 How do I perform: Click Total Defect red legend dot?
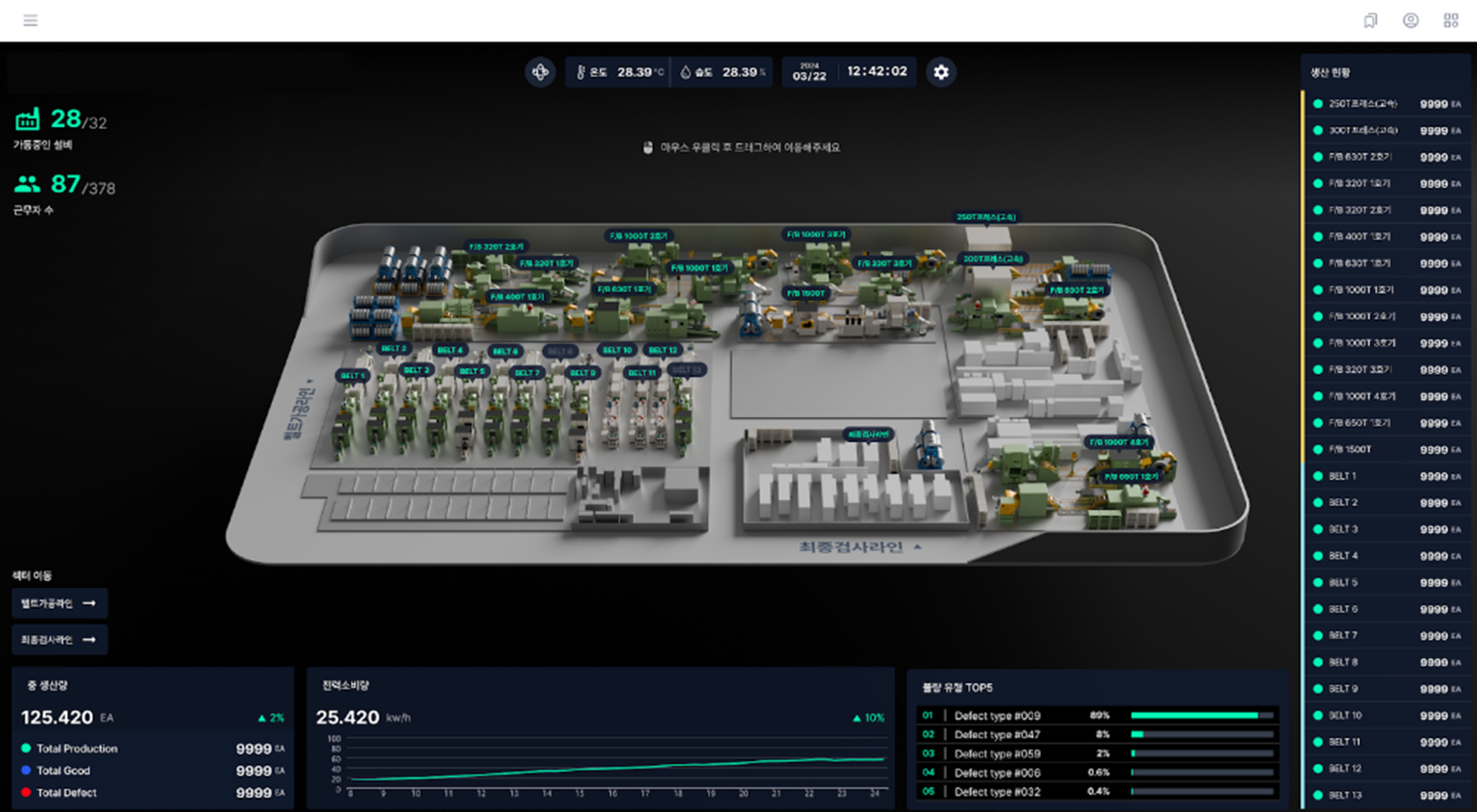pos(26,792)
